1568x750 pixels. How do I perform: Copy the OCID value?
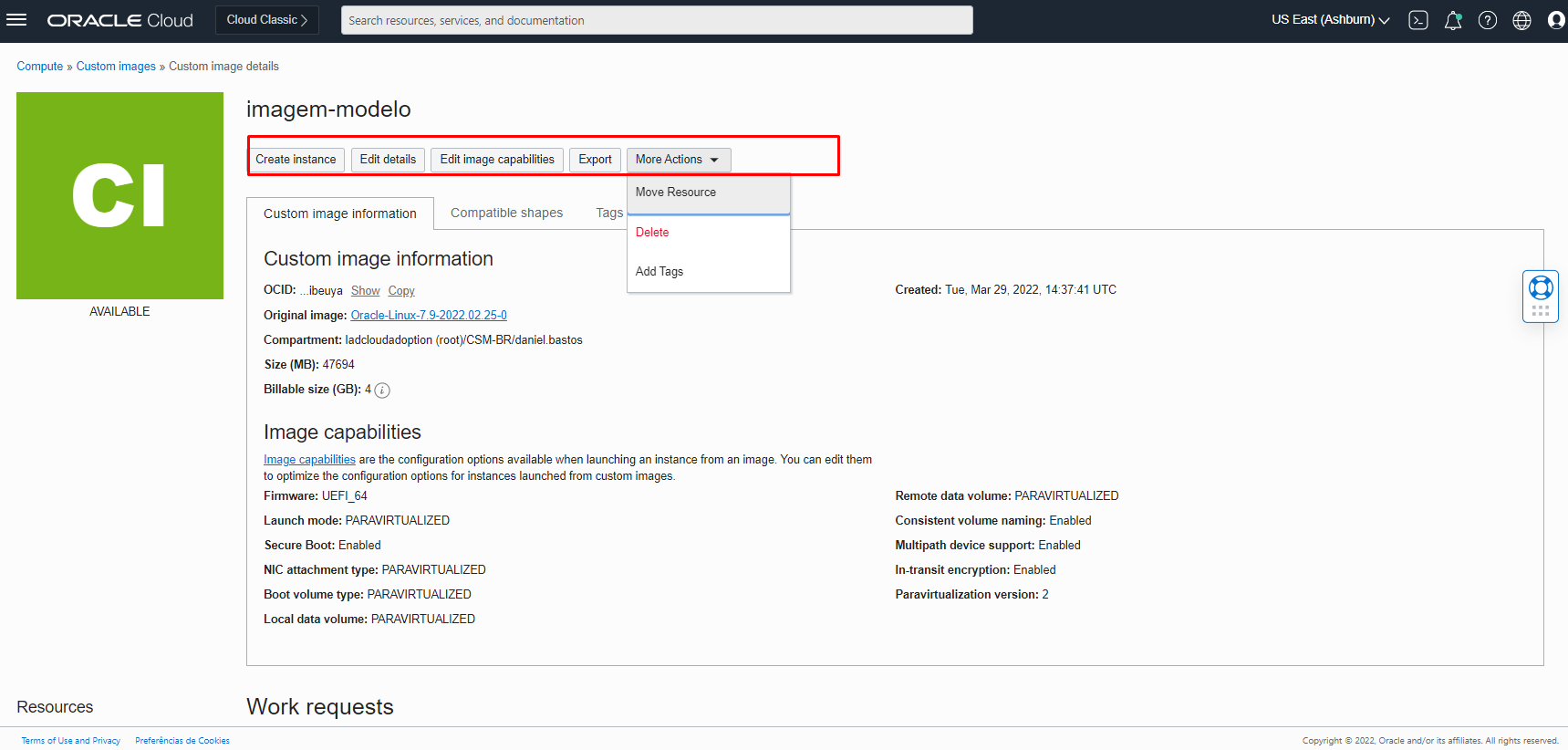(401, 291)
